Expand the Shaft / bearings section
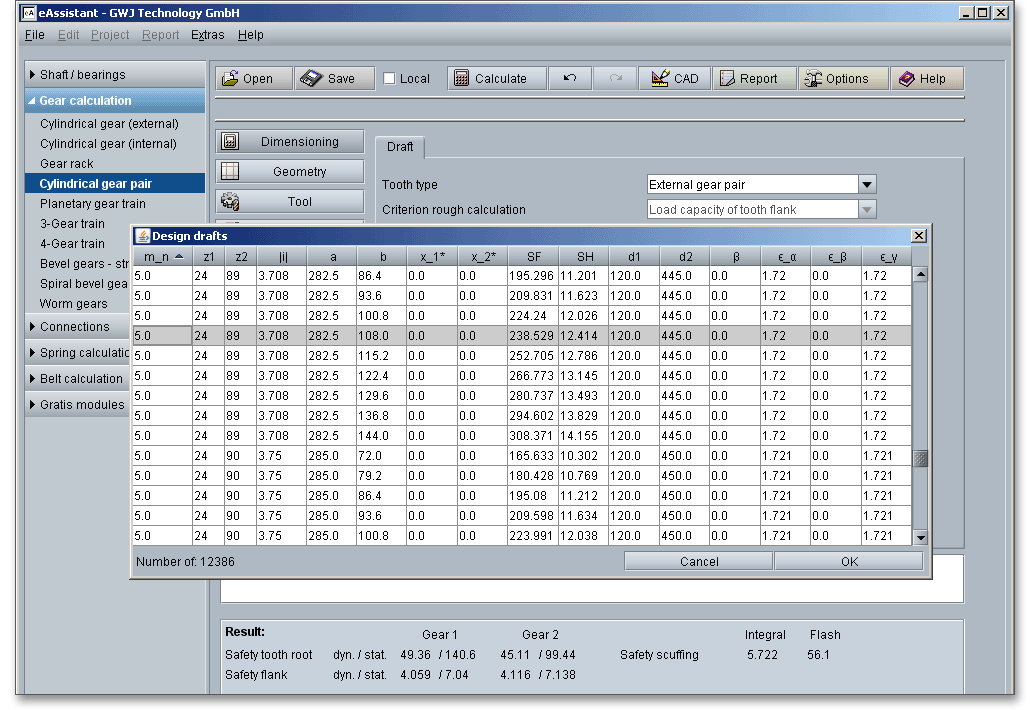Viewport: 1030px width, 710px height. [x=82, y=75]
